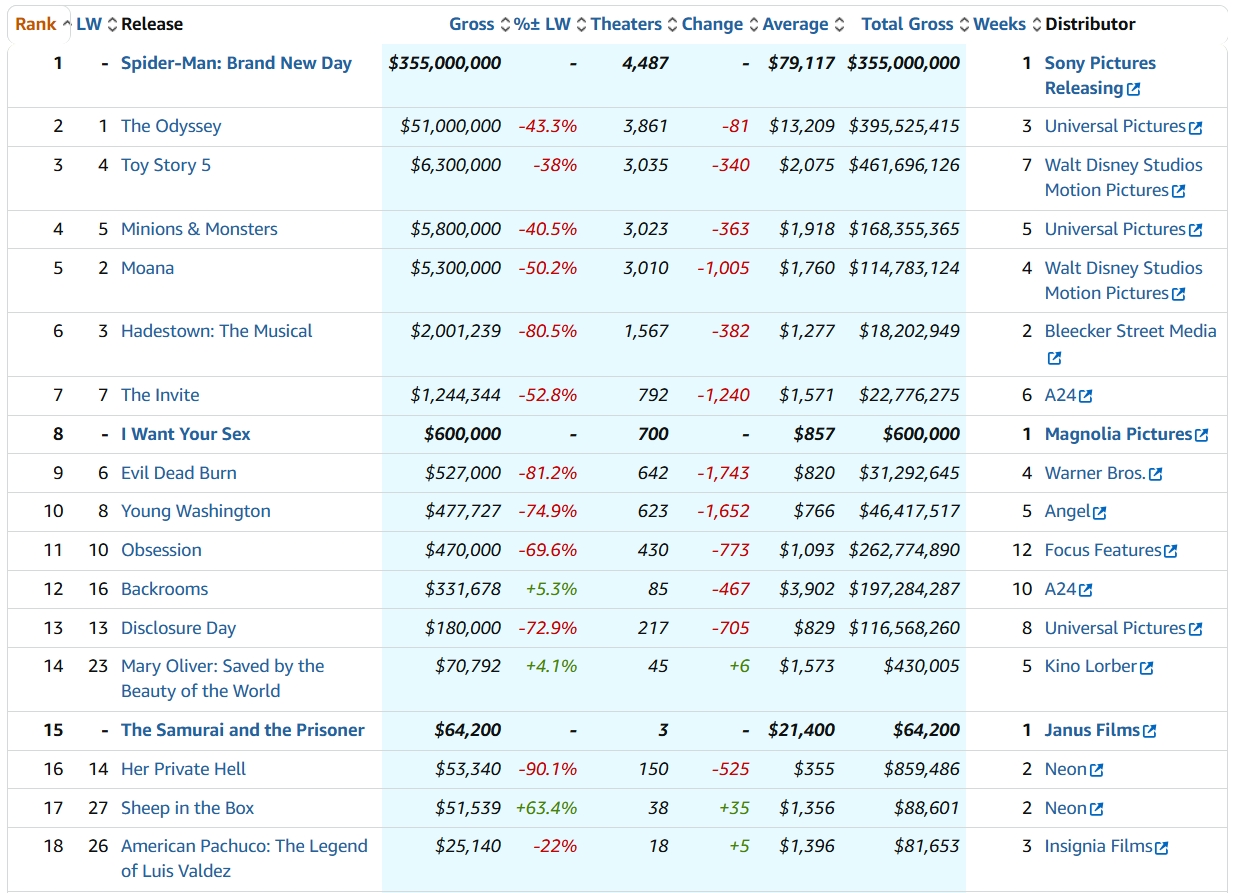The height and width of the screenshot is (893, 1234).
Task: Click Bleecker Street Media external link icon
Action: click(1054, 358)
